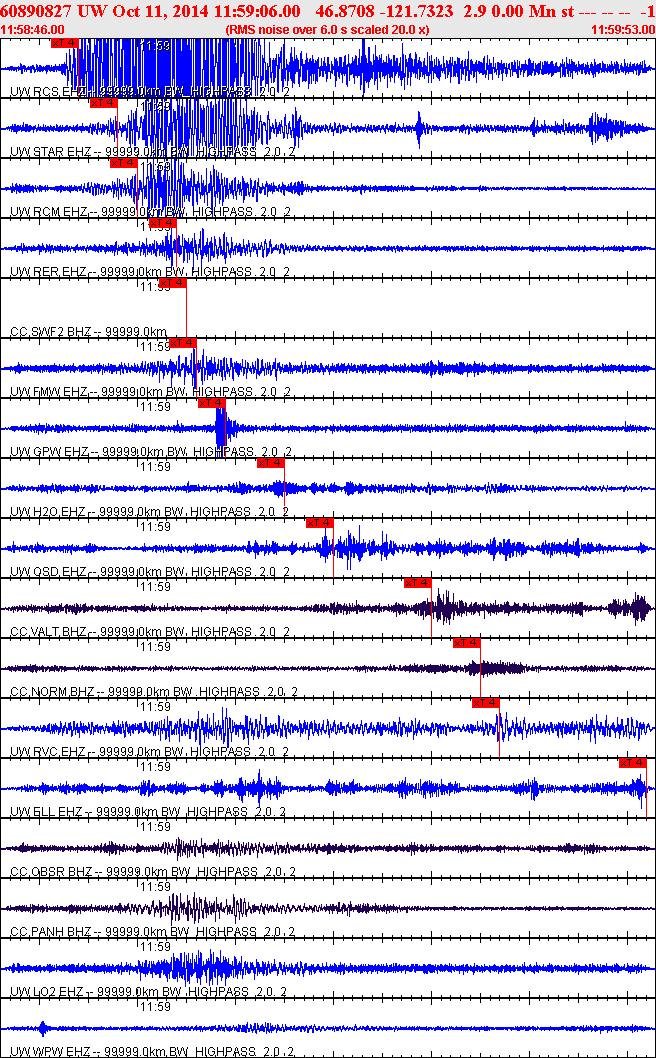
Task: Click the UW OSD EHZ station label
Action: click(49, 572)
